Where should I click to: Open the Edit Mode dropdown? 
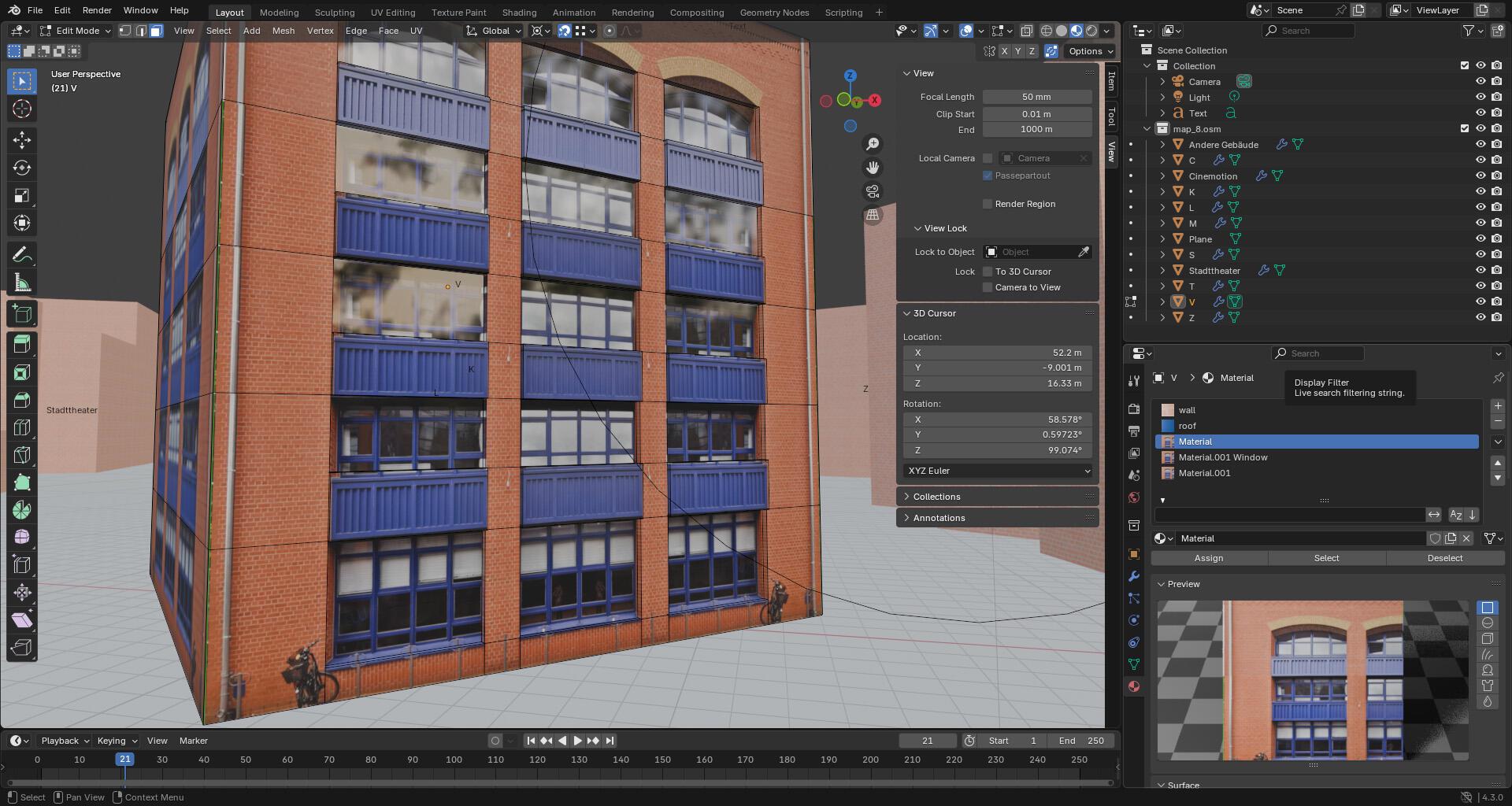pos(76,31)
